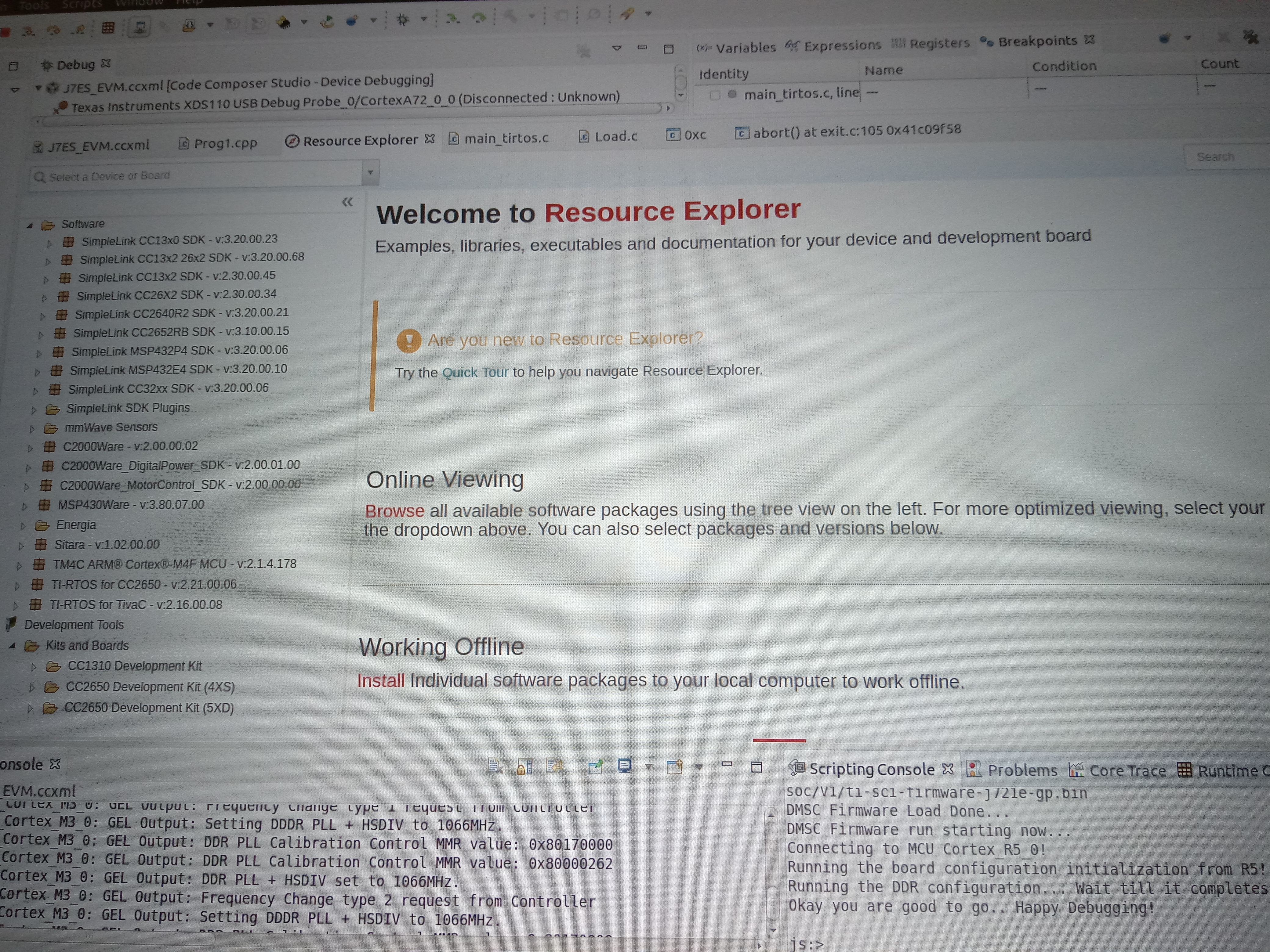Click the red Install link
This screenshot has height=952, width=1270.
381,680
